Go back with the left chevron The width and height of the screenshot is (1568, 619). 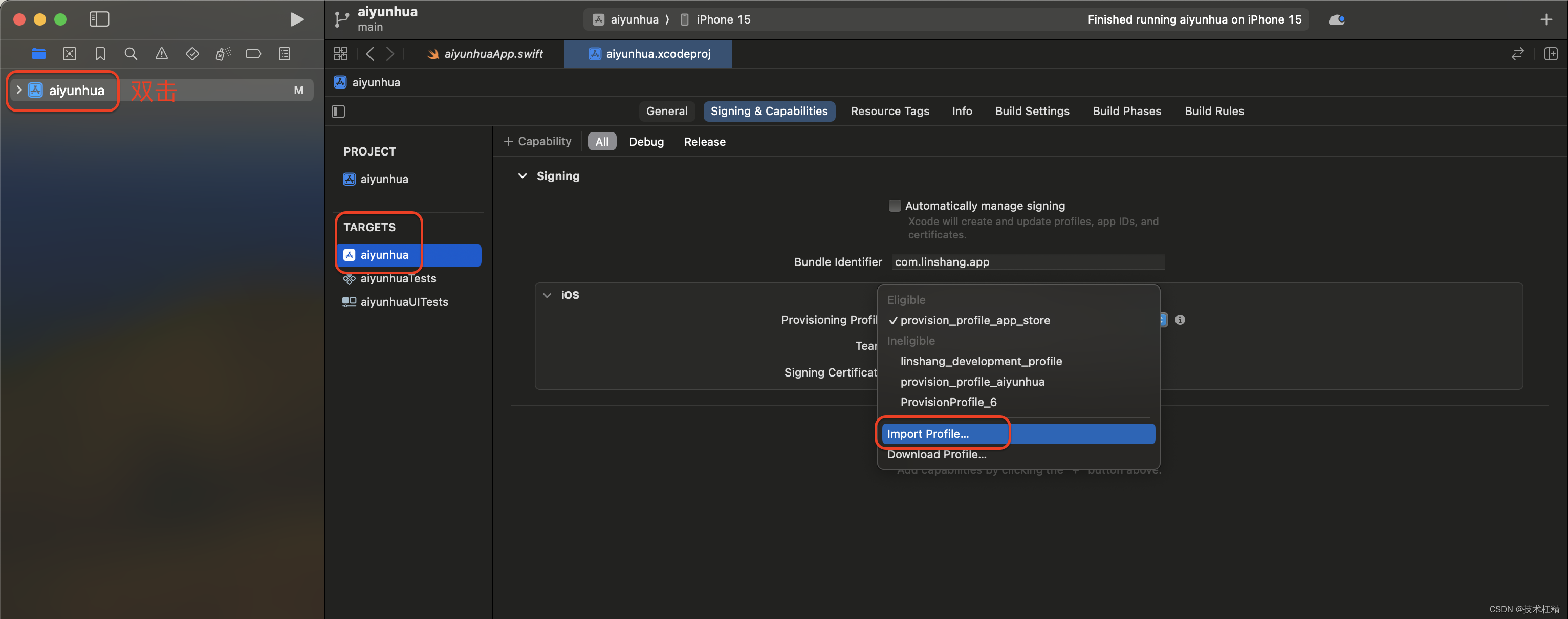[370, 54]
